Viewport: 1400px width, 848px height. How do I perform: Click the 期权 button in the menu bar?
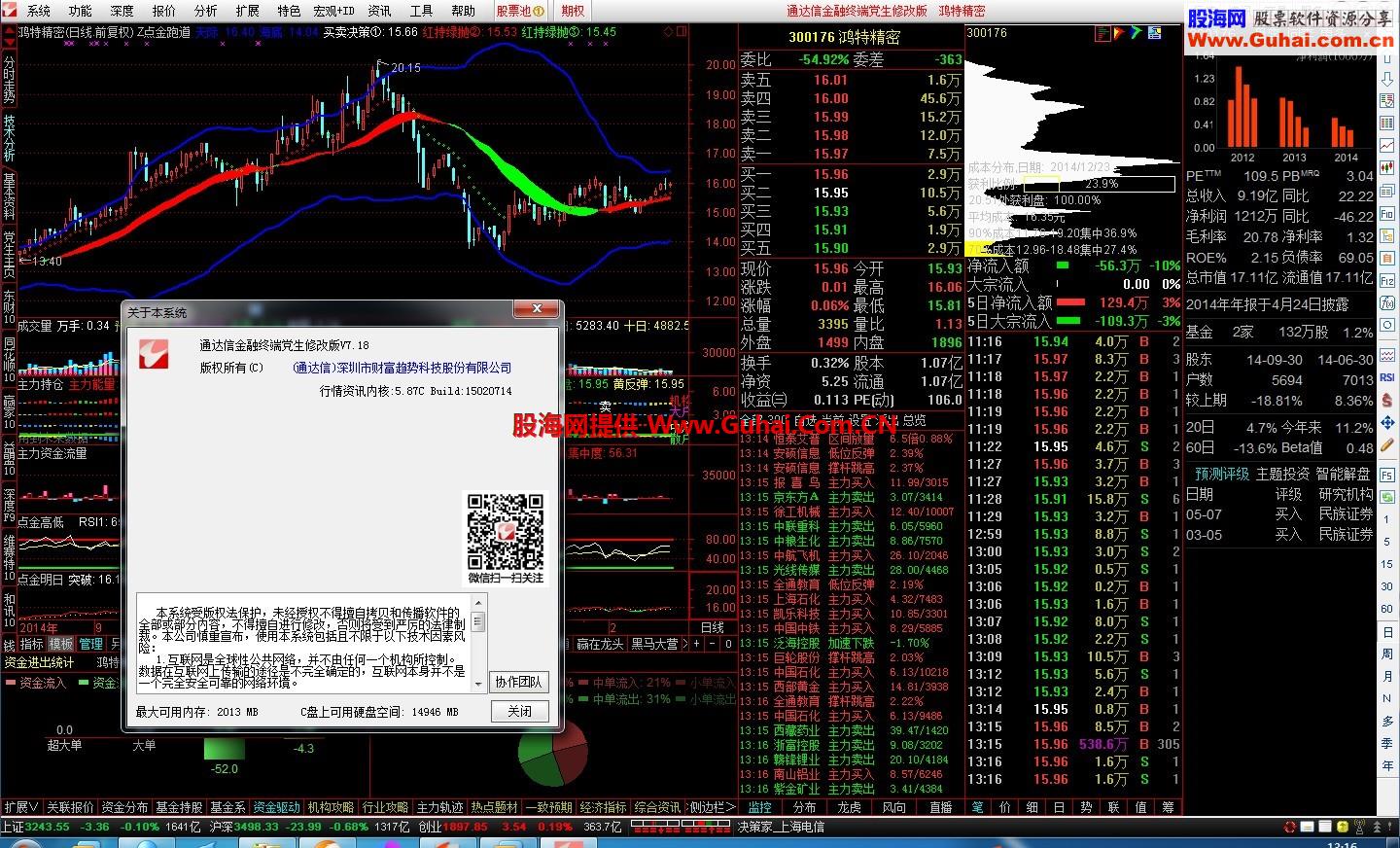coord(573,11)
